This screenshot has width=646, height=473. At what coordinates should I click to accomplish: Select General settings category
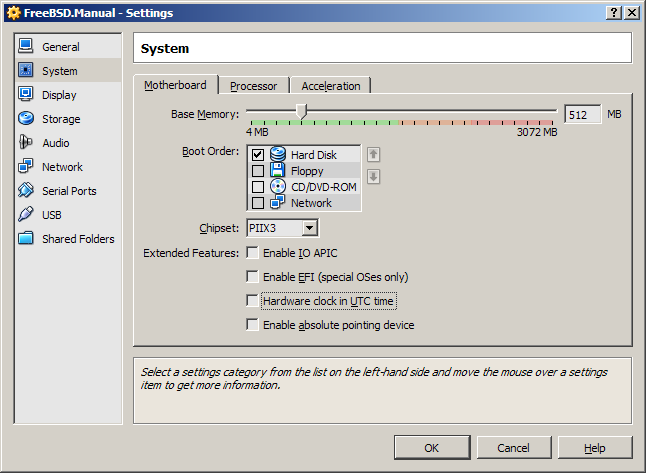(x=68, y=47)
